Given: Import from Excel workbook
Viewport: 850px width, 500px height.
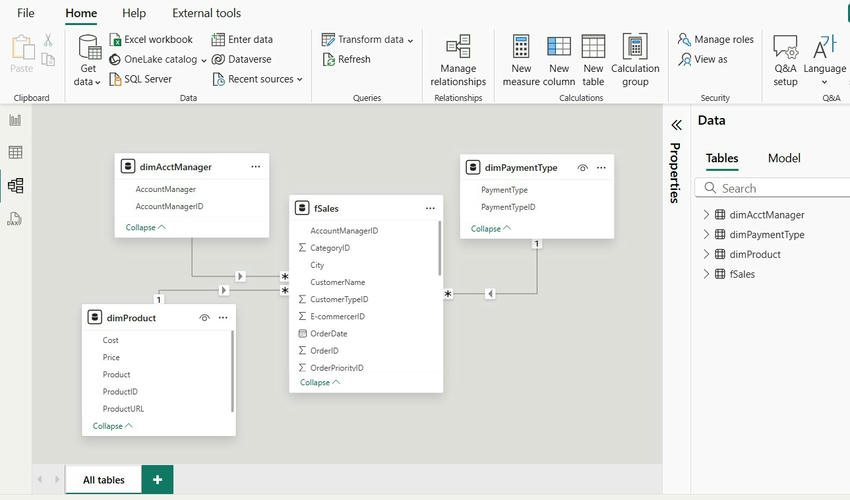Looking at the screenshot, I should pos(151,40).
